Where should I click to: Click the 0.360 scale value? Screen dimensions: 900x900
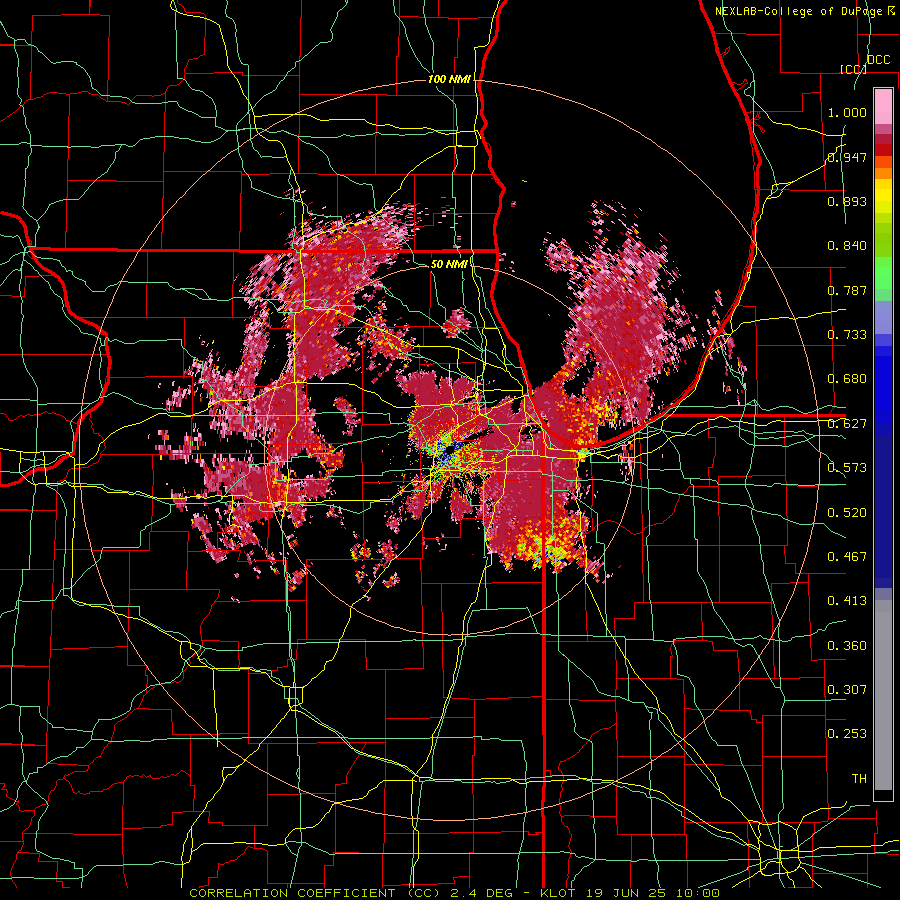click(x=847, y=646)
